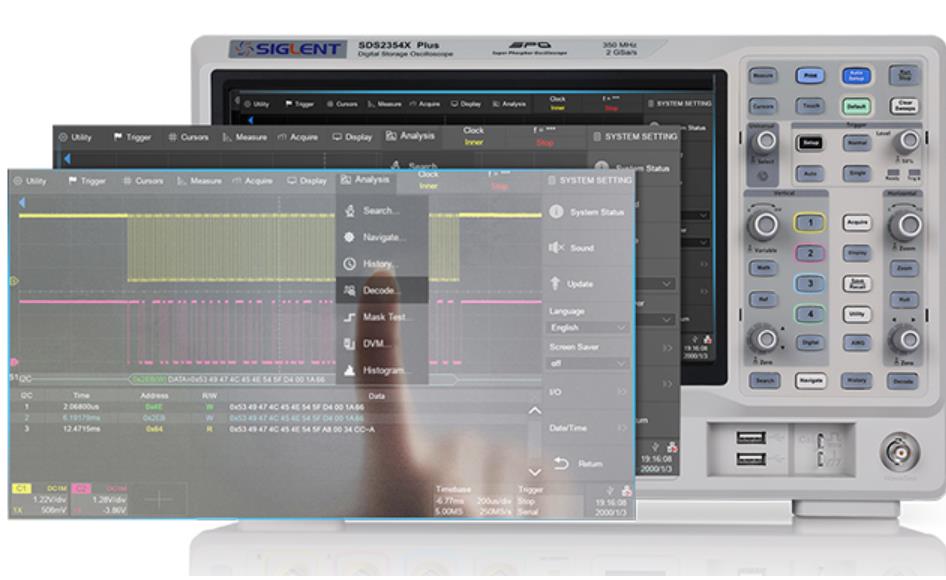The image size is (946, 580).
Task: Toggle channel C2 in the bottom bar
Action: tap(82, 488)
